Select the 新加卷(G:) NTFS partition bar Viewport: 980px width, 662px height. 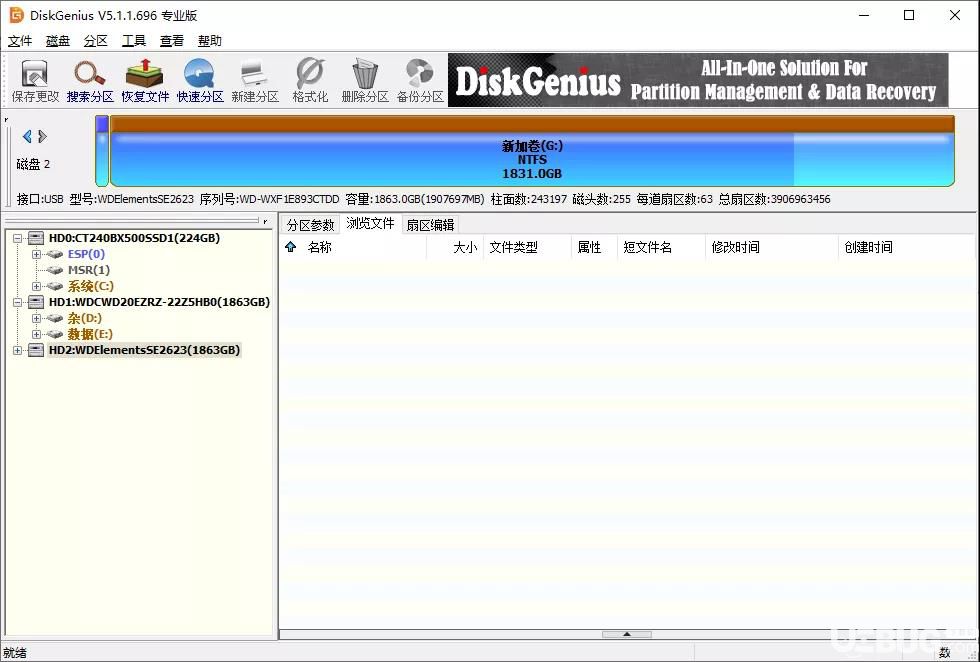coord(532,151)
